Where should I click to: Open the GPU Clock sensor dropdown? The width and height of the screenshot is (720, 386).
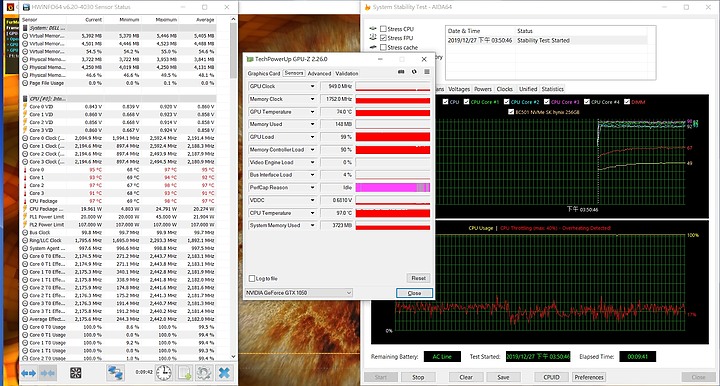(312, 86)
